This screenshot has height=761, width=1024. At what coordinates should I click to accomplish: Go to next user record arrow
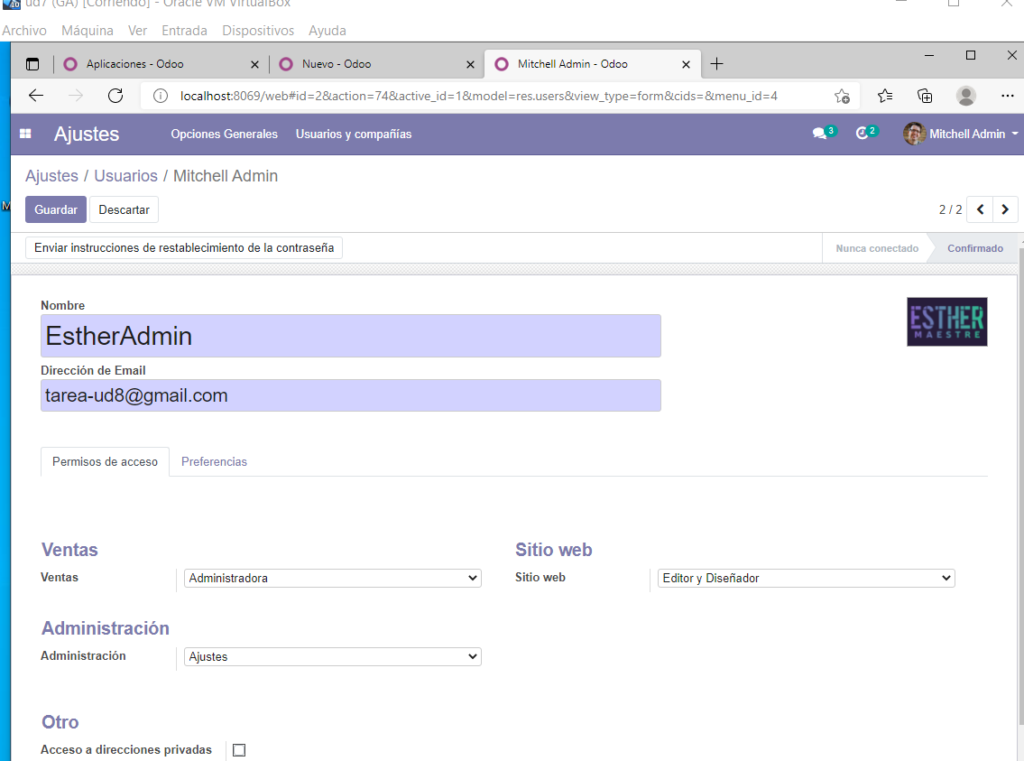[1005, 210]
